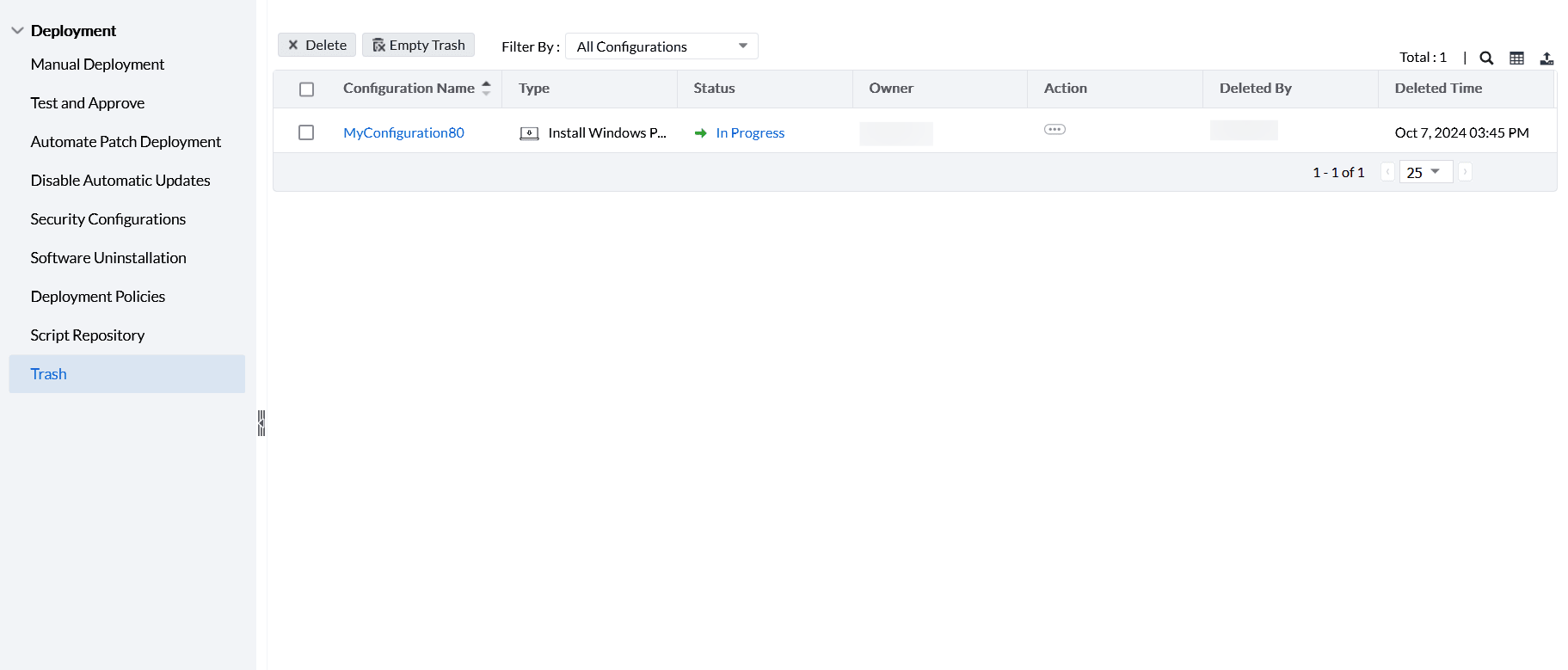
Task: Click the search magnifier icon
Action: click(1485, 58)
